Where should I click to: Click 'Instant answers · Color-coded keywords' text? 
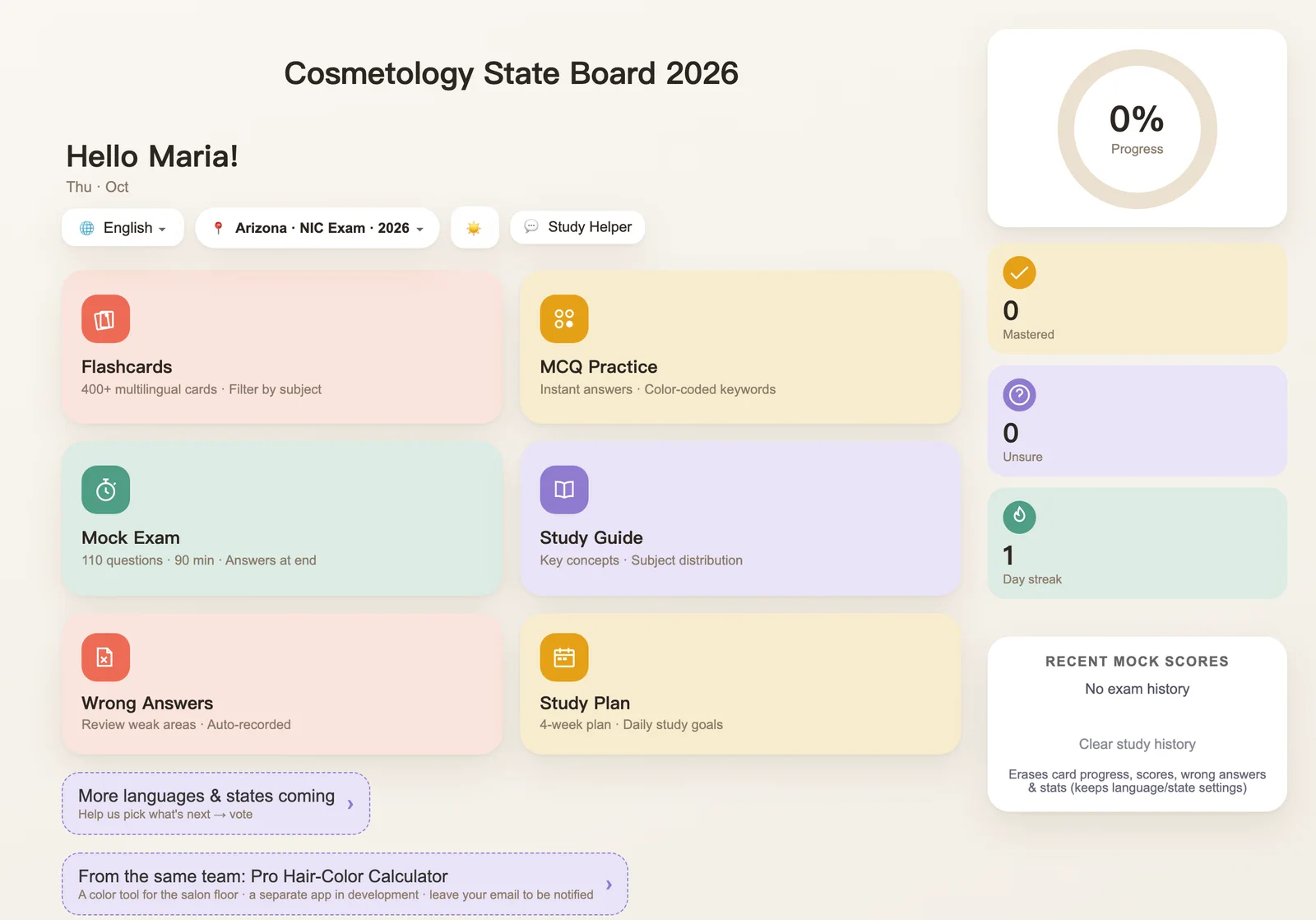(x=658, y=389)
